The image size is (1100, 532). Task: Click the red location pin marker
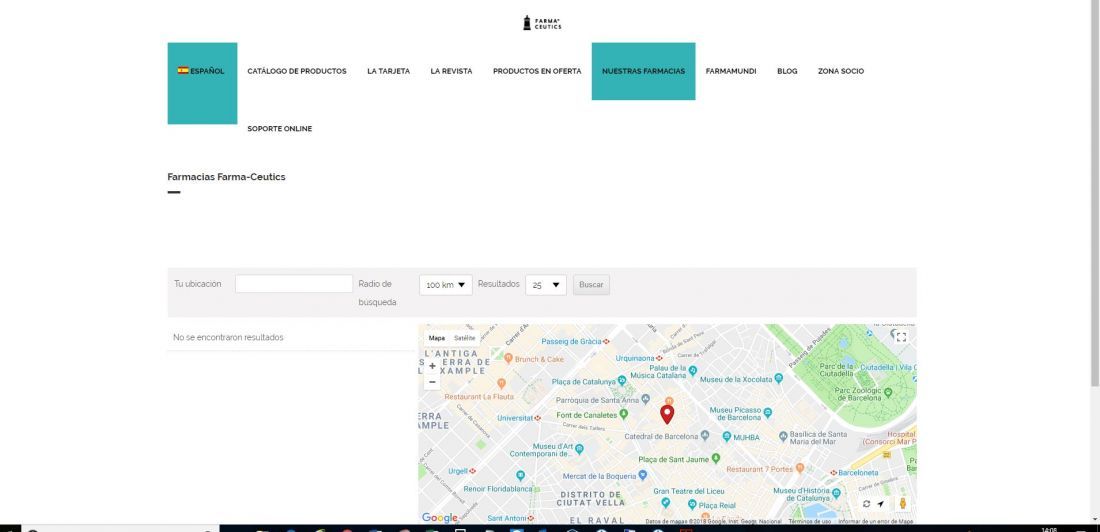pyautogui.click(x=667, y=414)
